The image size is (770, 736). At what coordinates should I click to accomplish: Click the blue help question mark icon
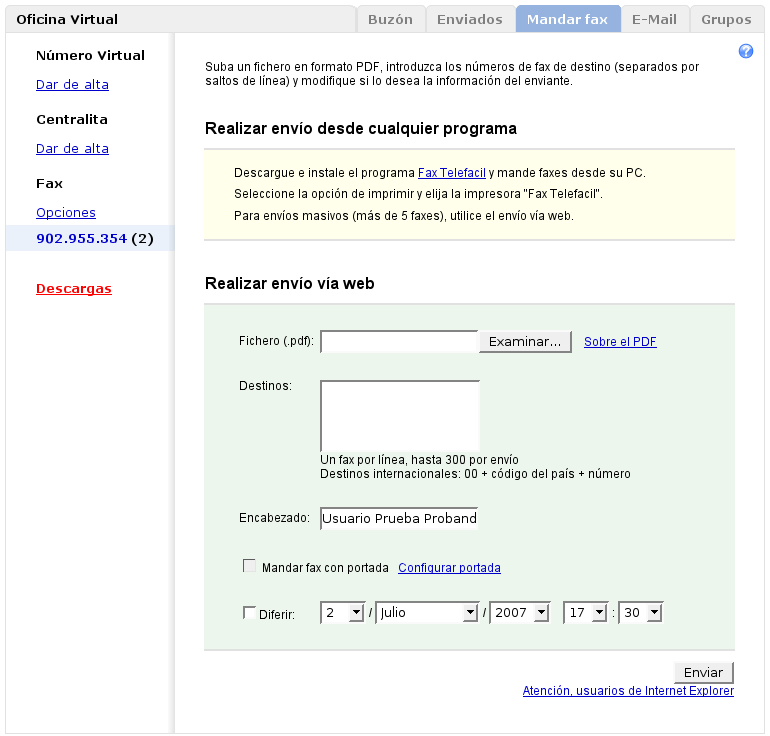click(x=746, y=52)
